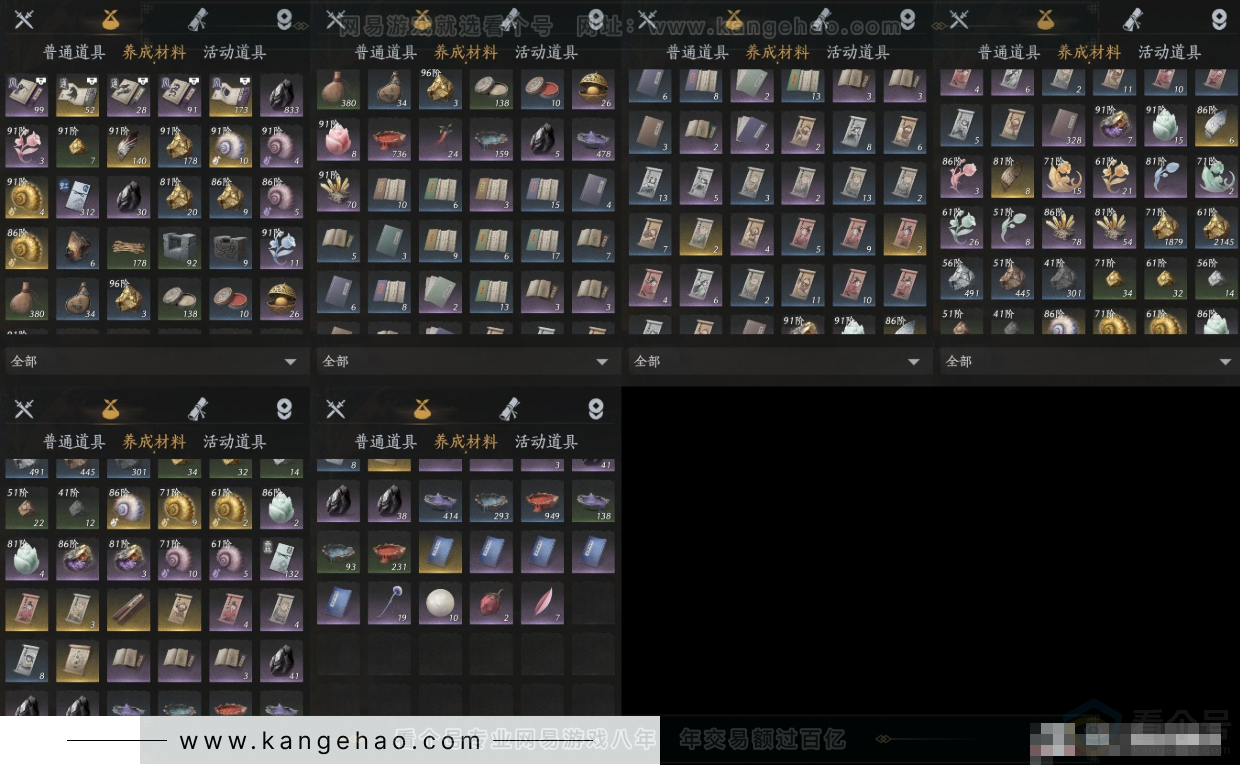This screenshot has width=1240, height=765.
Task: Select the red bowl with count 949
Action: click(542, 502)
